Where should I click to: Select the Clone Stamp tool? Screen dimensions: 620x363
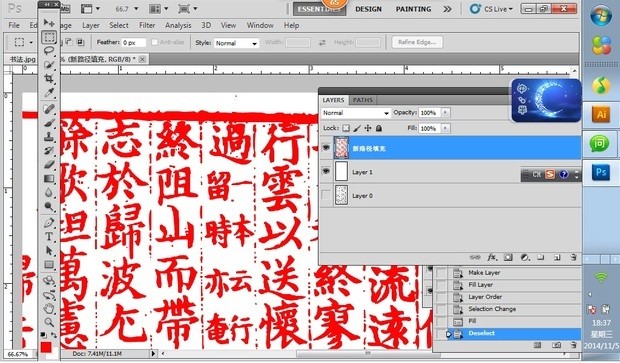49,137
